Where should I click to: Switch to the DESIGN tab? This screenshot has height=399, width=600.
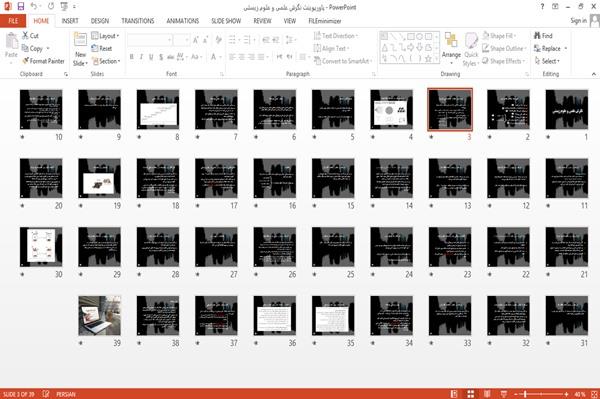(x=99, y=21)
